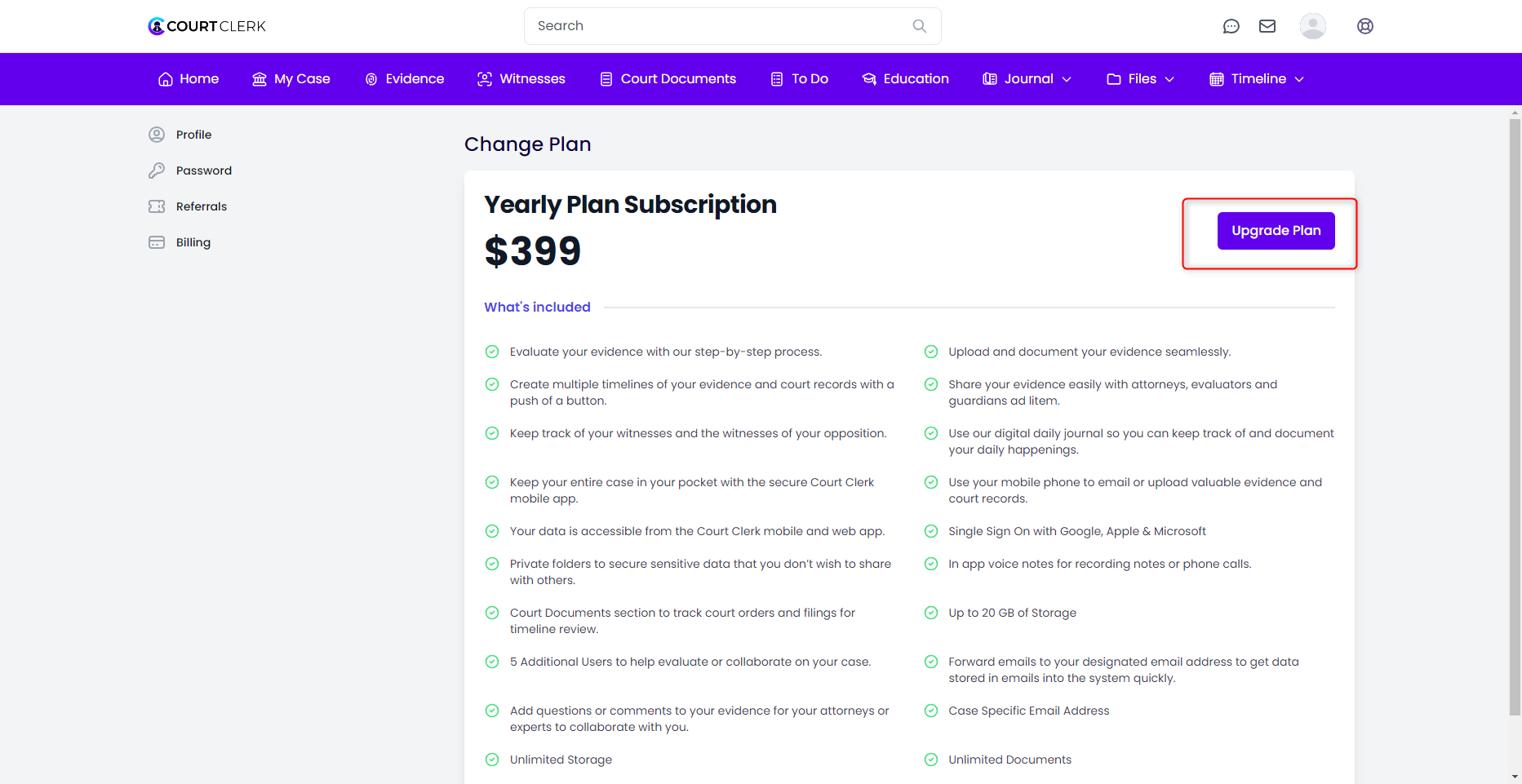Viewport: 1522px width, 784px height.
Task: Expand the Files dropdown menu
Action: pyautogui.click(x=1140, y=79)
